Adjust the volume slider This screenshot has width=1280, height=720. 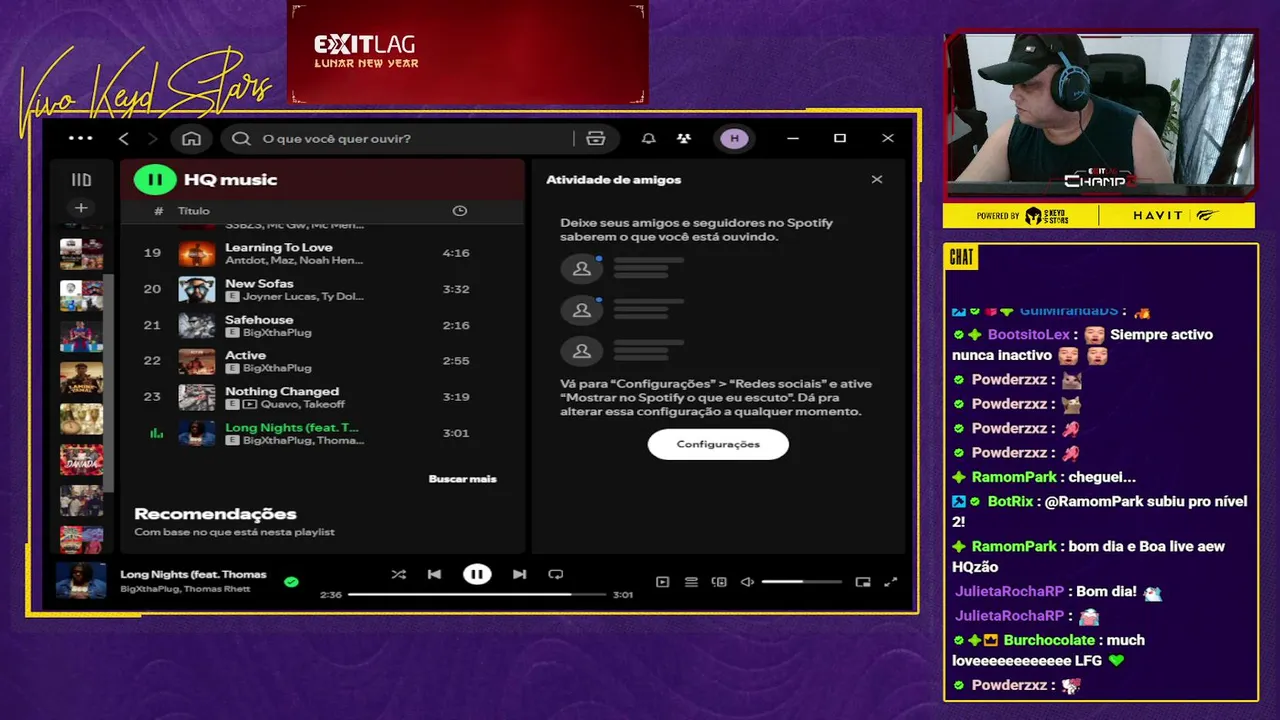801,582
